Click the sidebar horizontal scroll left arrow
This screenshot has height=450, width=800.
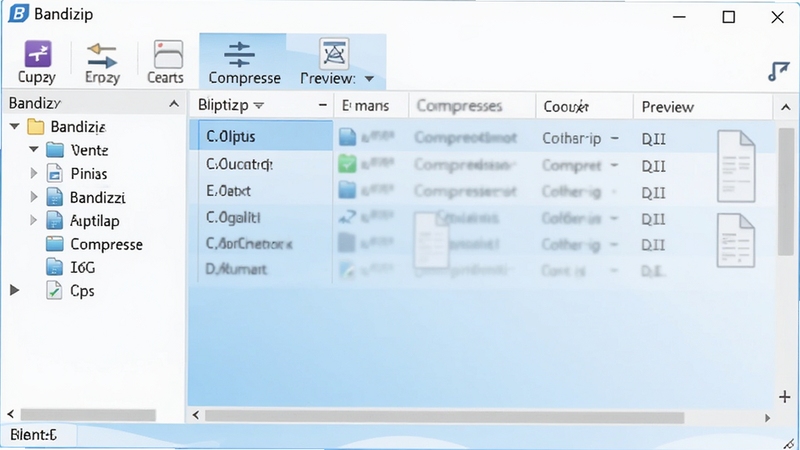tap(11, 414)
